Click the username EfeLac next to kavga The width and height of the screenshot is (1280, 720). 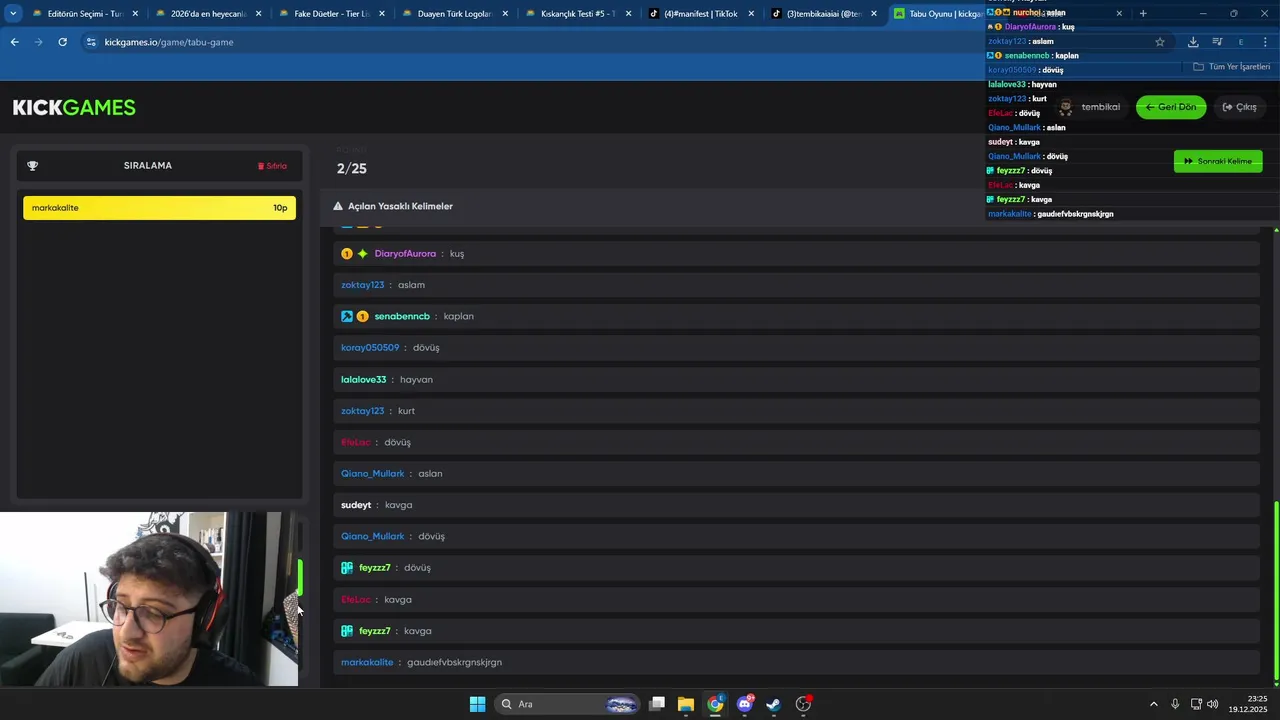point(356,600)
